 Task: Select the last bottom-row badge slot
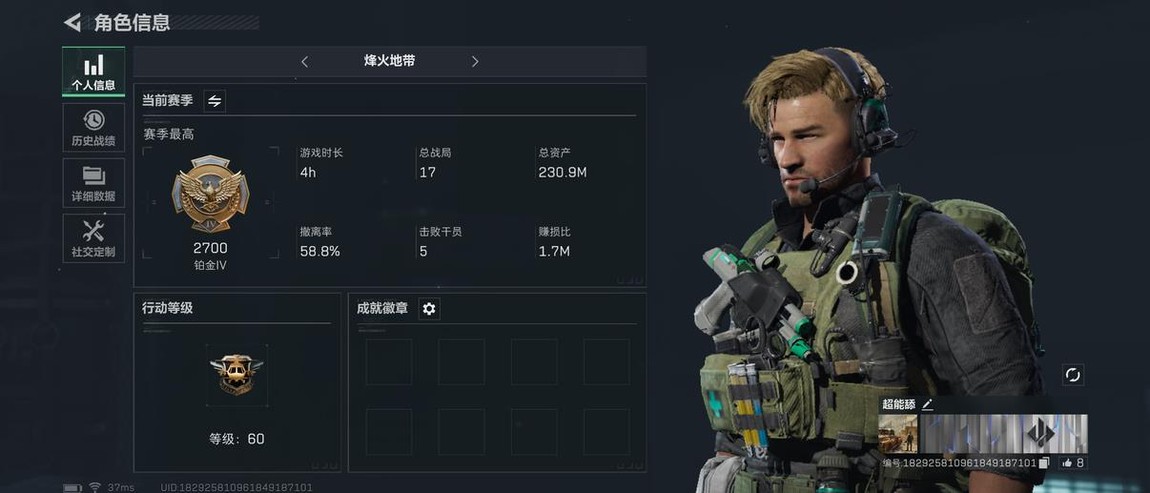point(607,432)
